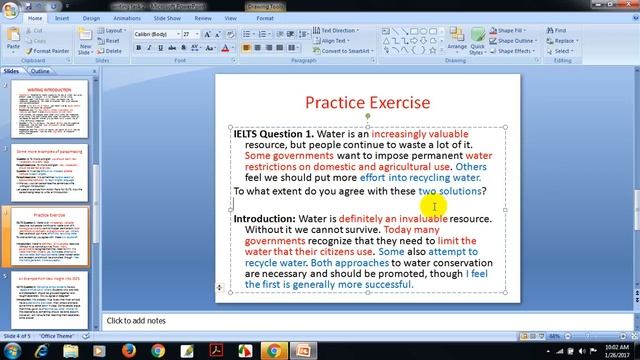Open the Format contextual tab
The width and height of the screenshot is (640, 360).
point(265,18)
